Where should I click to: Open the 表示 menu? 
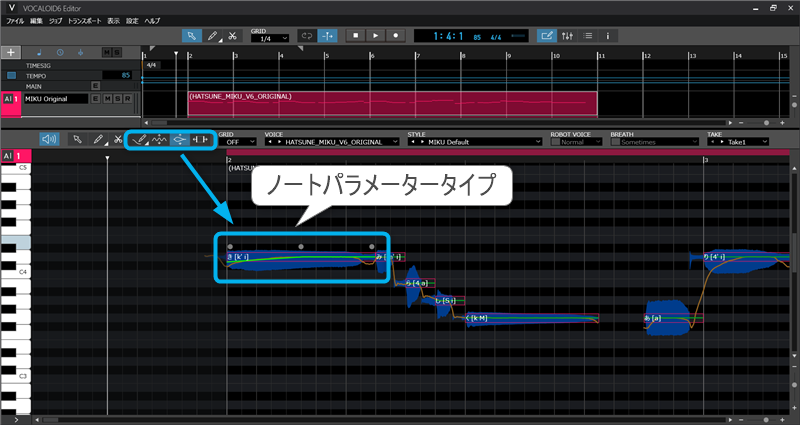[x=113, y=21]
